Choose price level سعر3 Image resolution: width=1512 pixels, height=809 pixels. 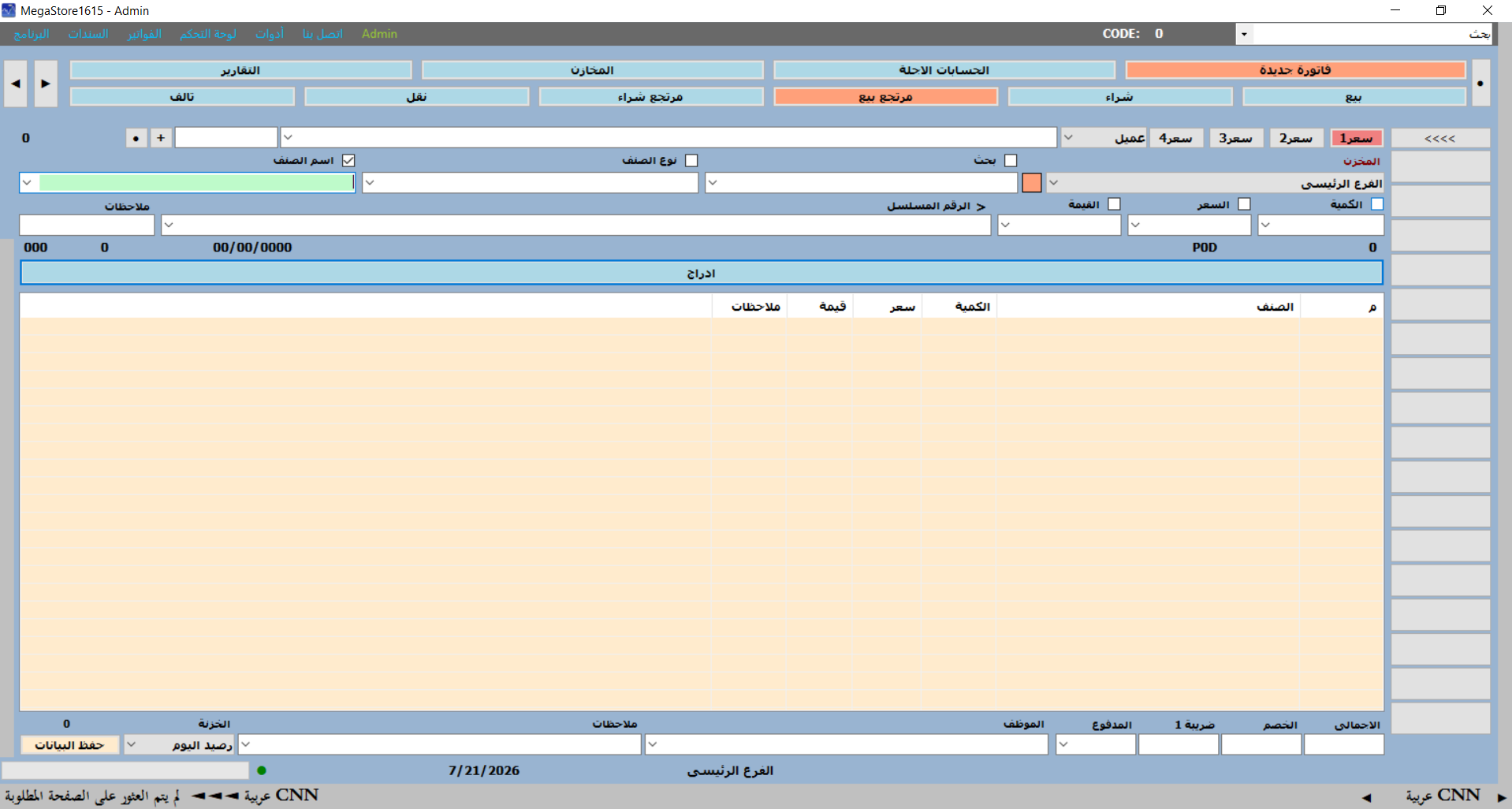pyautogui.click(x=1237, y=138)
